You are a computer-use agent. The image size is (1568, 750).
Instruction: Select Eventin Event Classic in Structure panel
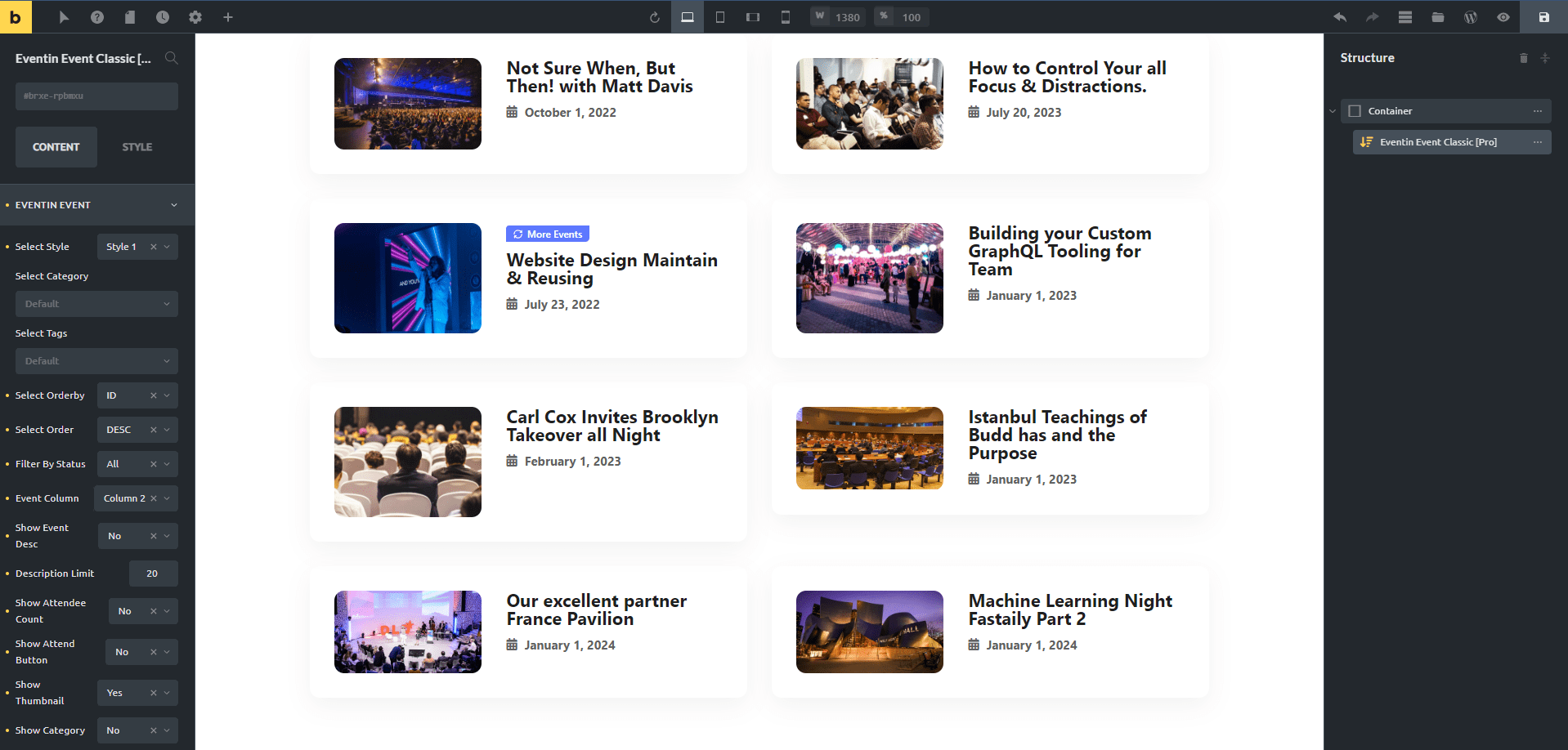coord(1438,142)
